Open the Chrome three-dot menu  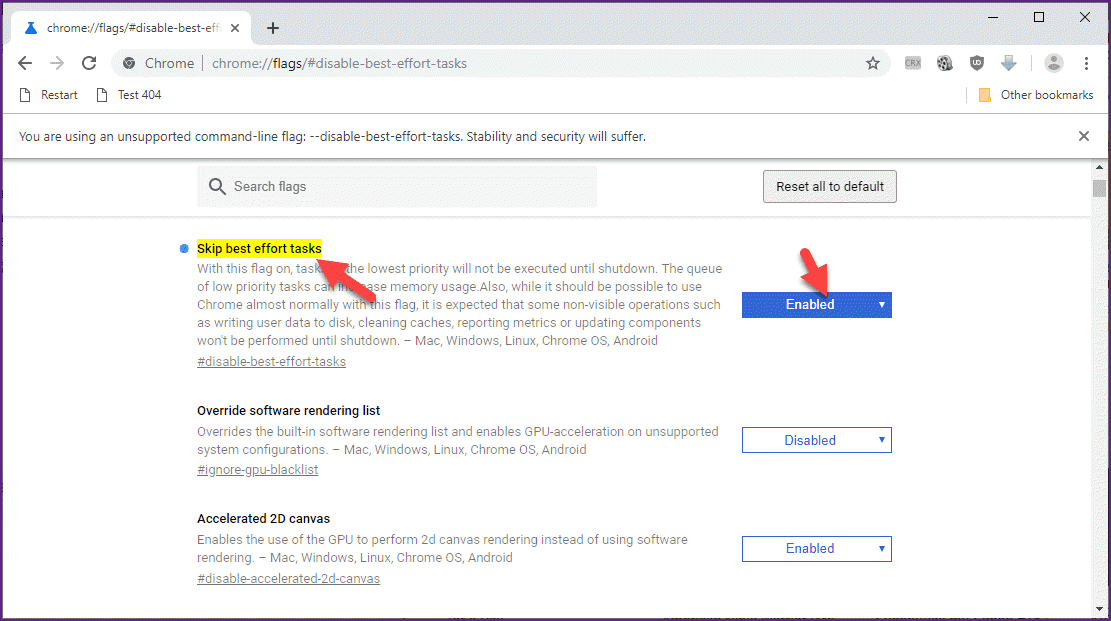(1086, 63)
